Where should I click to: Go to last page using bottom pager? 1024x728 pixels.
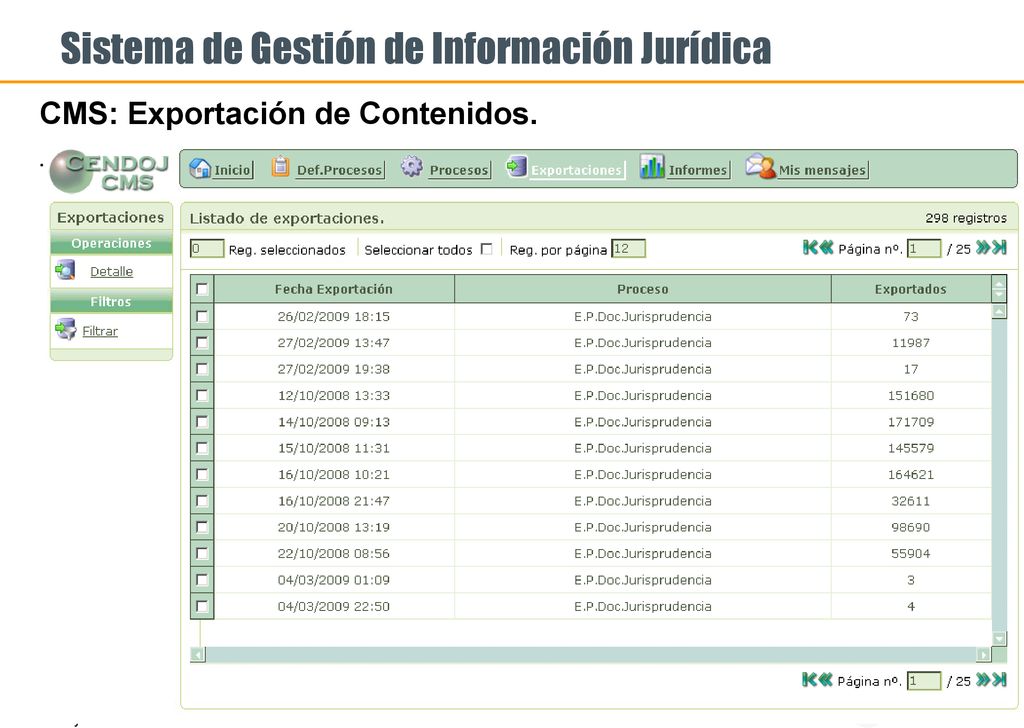click(x=999, y=680)
